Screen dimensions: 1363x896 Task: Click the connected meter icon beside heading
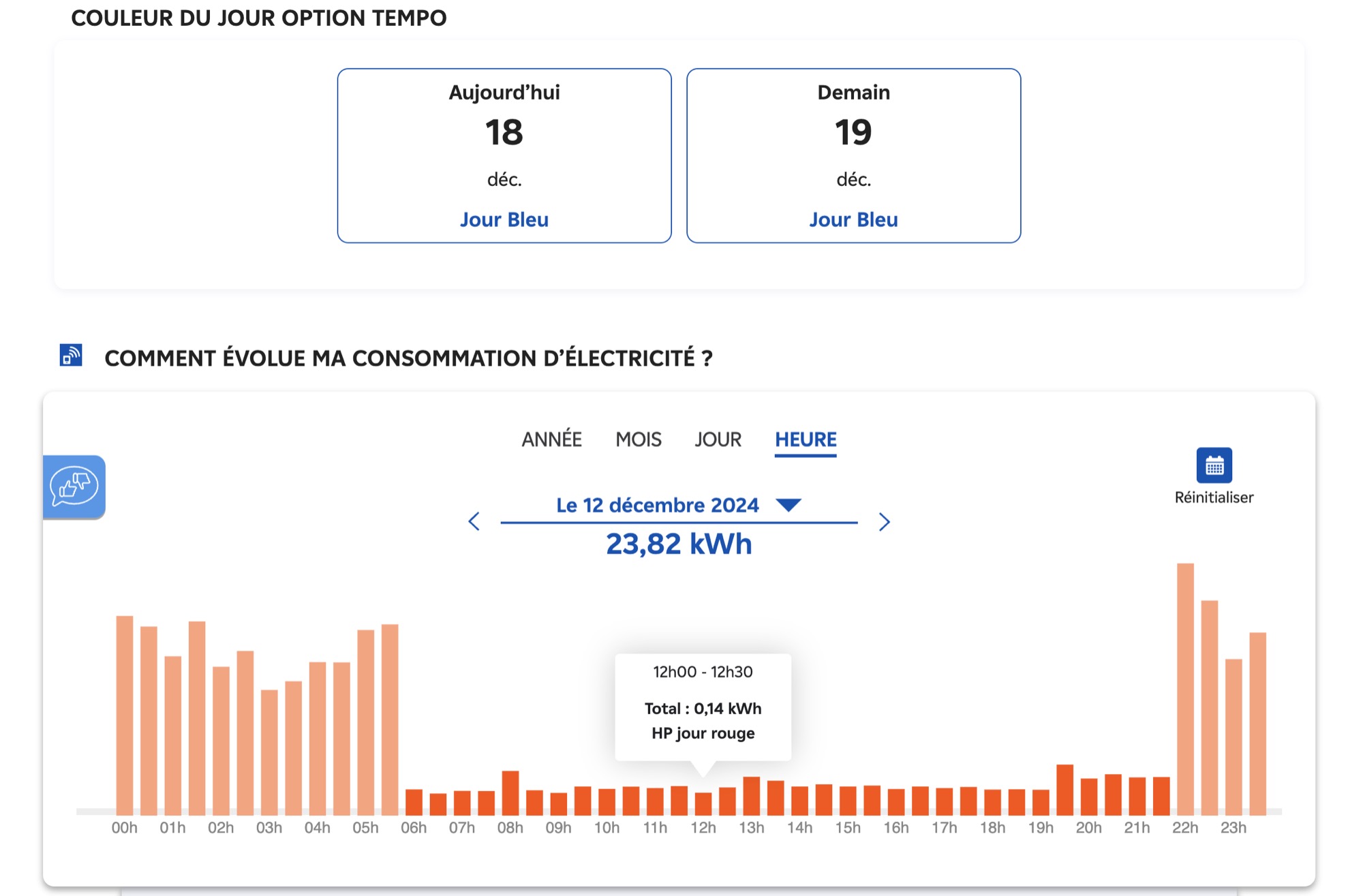[x=71, y=356]
